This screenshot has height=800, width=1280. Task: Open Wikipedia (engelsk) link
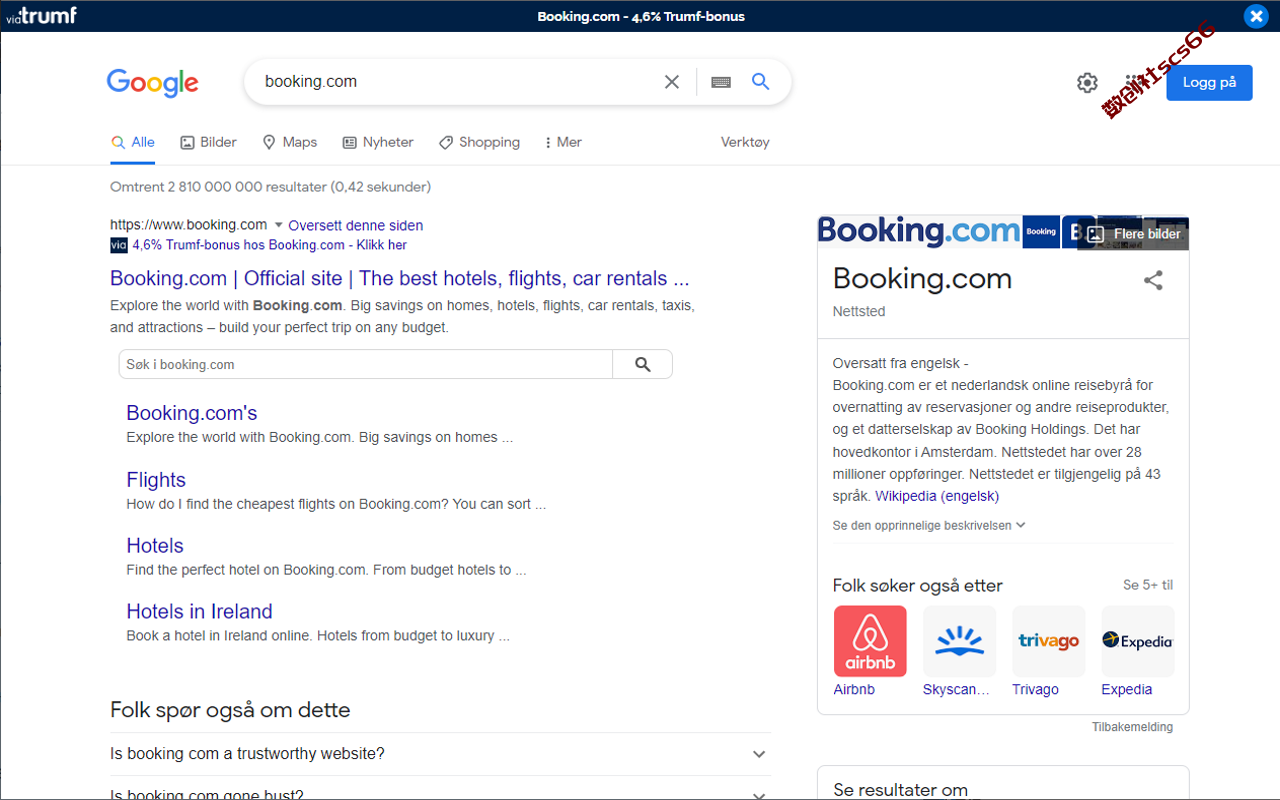pos(937,496)
